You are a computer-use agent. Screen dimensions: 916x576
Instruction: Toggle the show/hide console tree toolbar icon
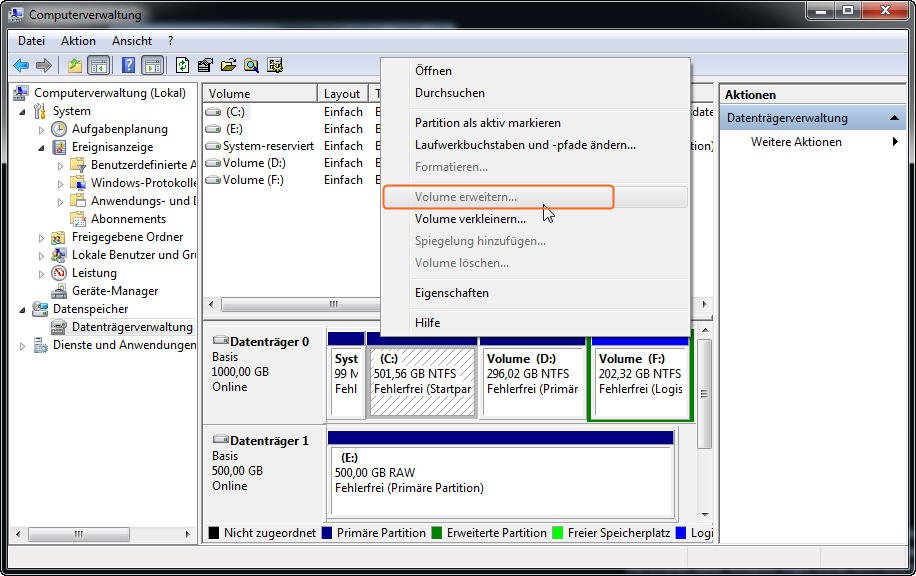pos(99,65)
